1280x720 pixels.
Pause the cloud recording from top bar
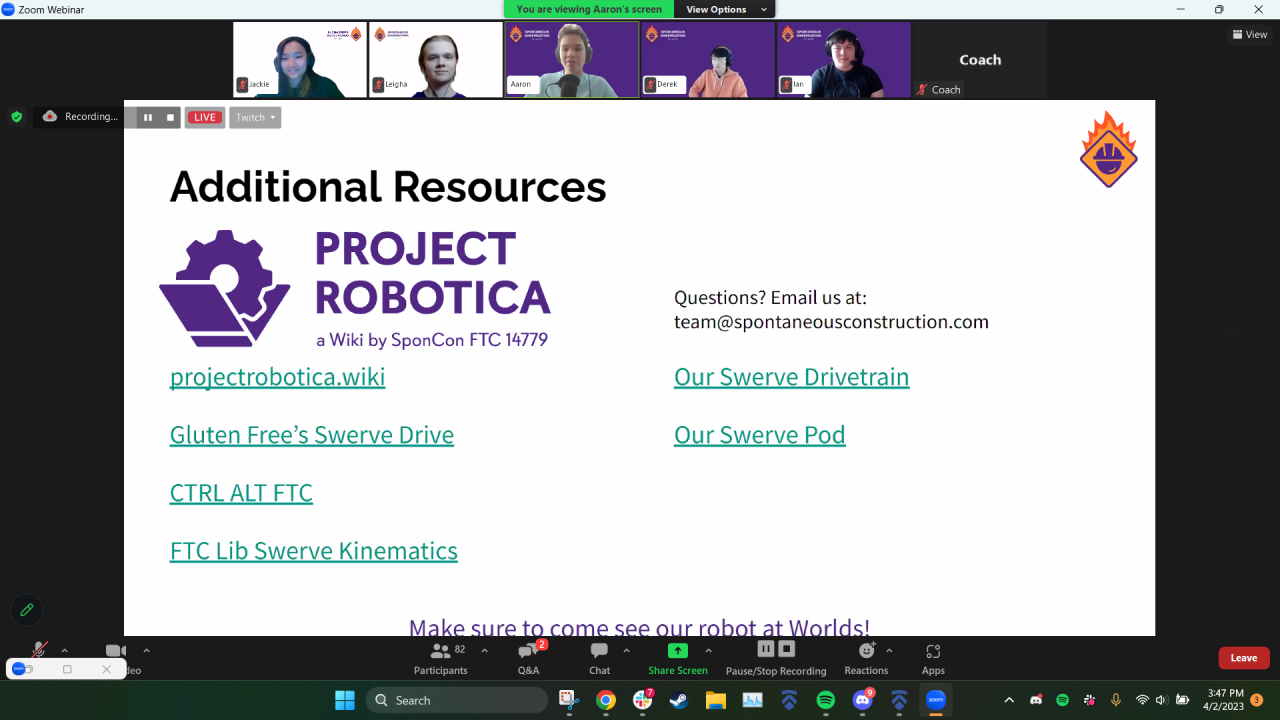[148, 117]
